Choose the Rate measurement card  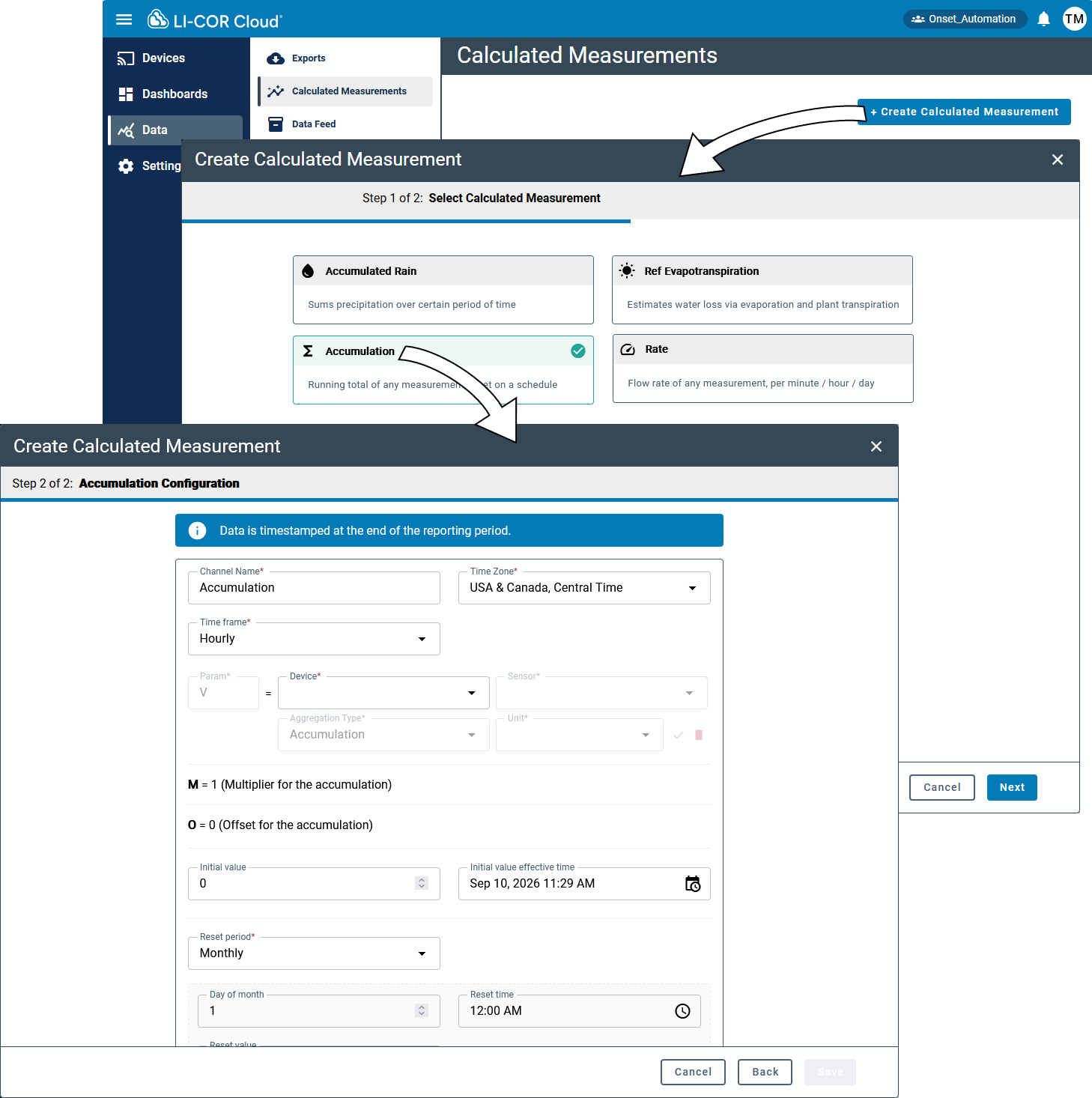click(x=763, y=368)
